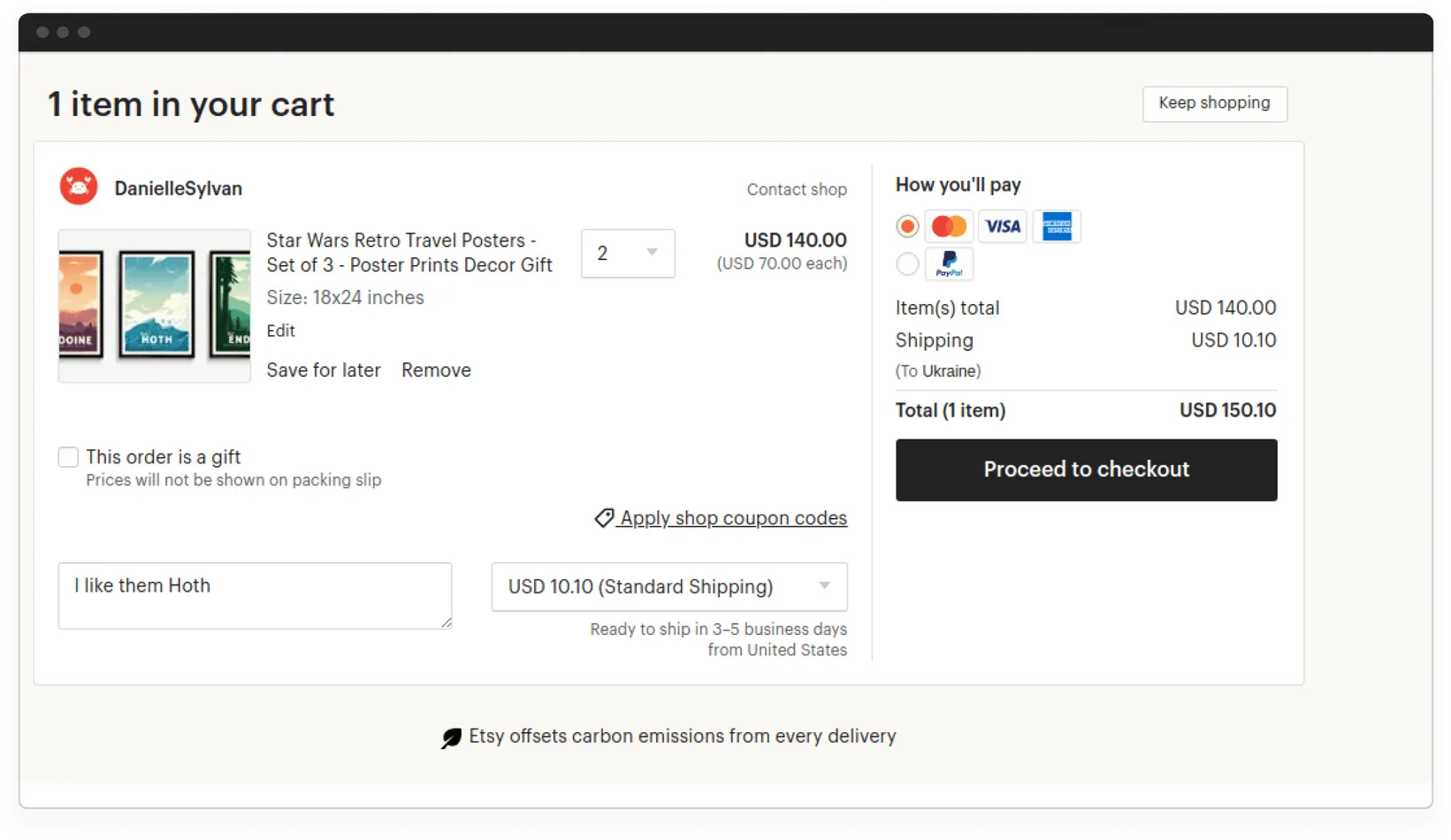Click the 'How you'll pay' heading
The image size is (1451, 840).
958,185
